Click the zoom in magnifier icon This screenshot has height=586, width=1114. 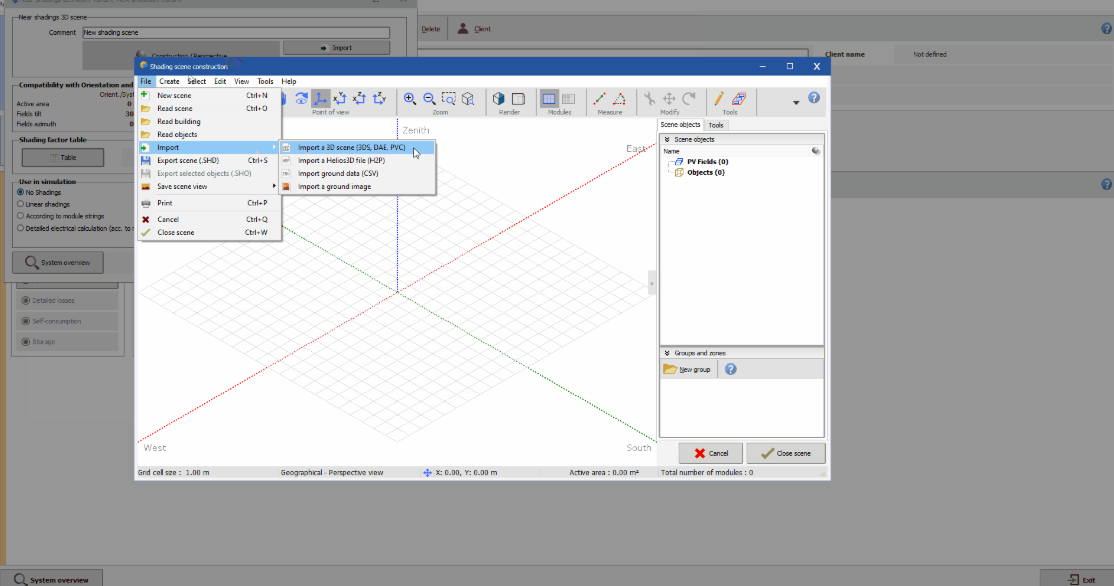click(x=410, y=99)
